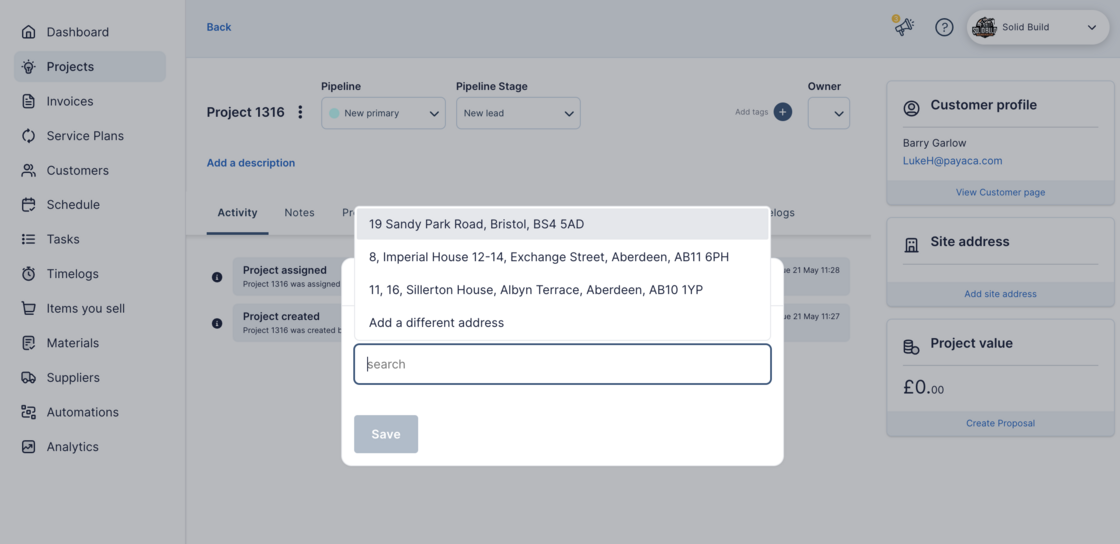Viewport: 1120px width, 544px height.
Task: Click the Timelogs stopwatch icon
Action: click(x=28, y=274)
